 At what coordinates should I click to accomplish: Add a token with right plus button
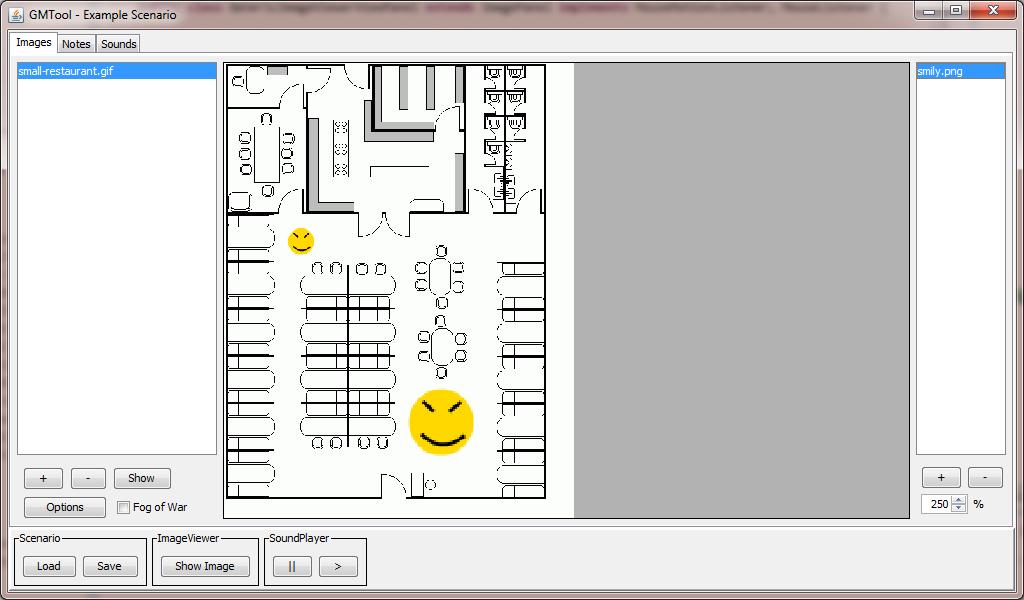pos(941,477)
